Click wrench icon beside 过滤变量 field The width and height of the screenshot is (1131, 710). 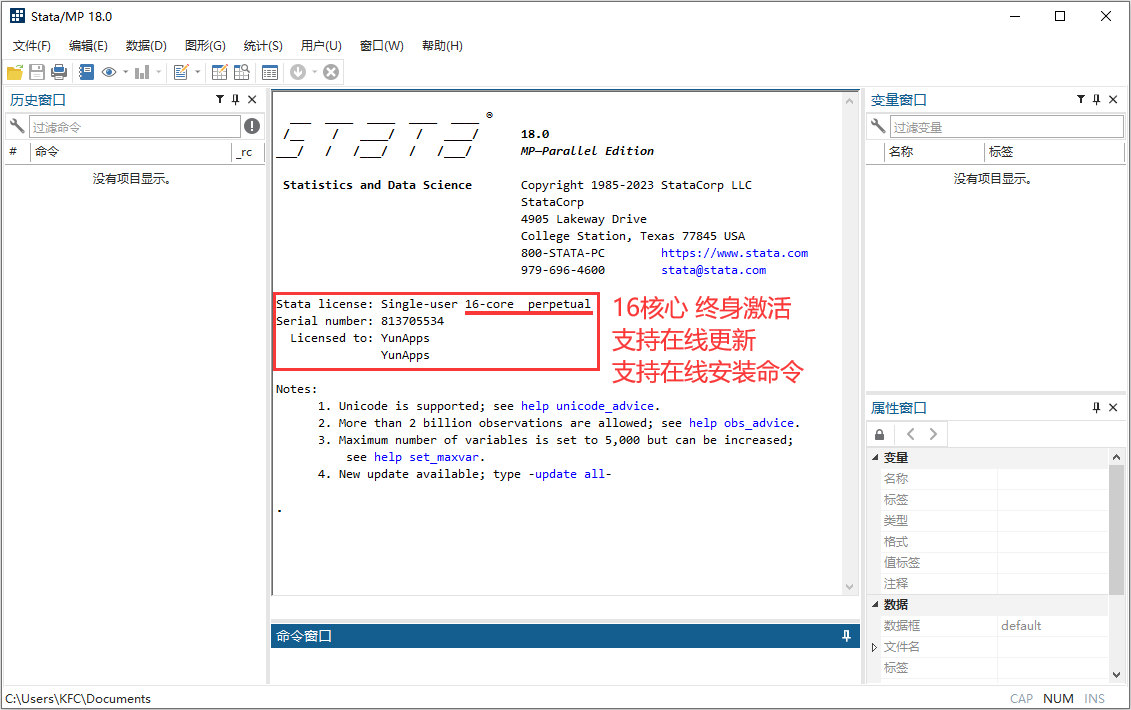[878, 126]
